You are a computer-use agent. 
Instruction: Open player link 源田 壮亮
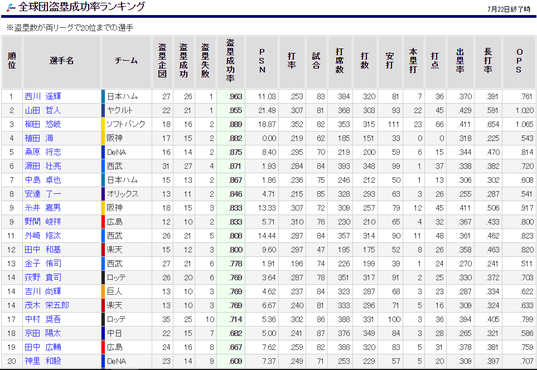click(43, 166)
